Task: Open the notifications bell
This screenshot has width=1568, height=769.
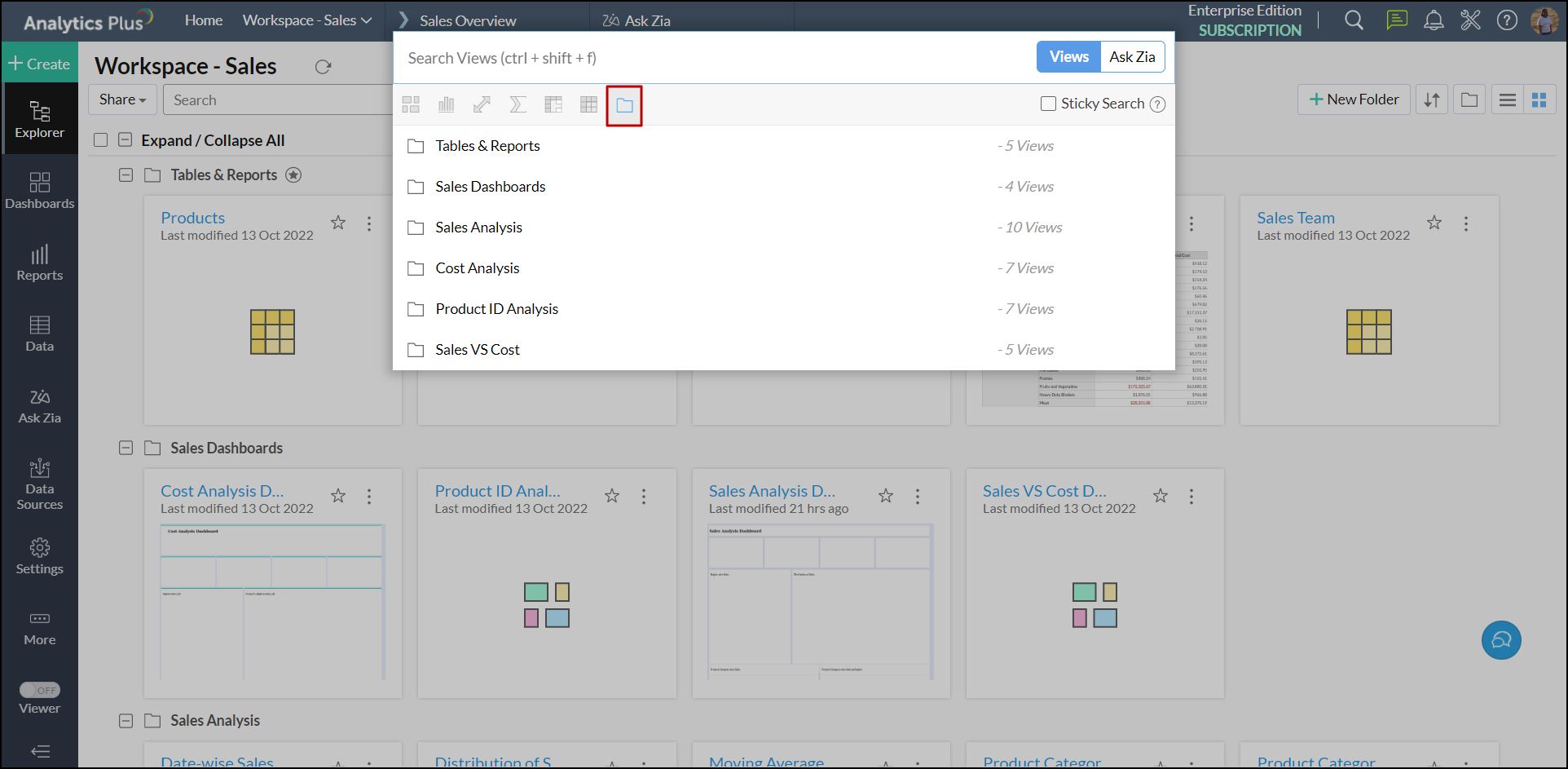Action: pyautogui.click(x=1434, y=20)
